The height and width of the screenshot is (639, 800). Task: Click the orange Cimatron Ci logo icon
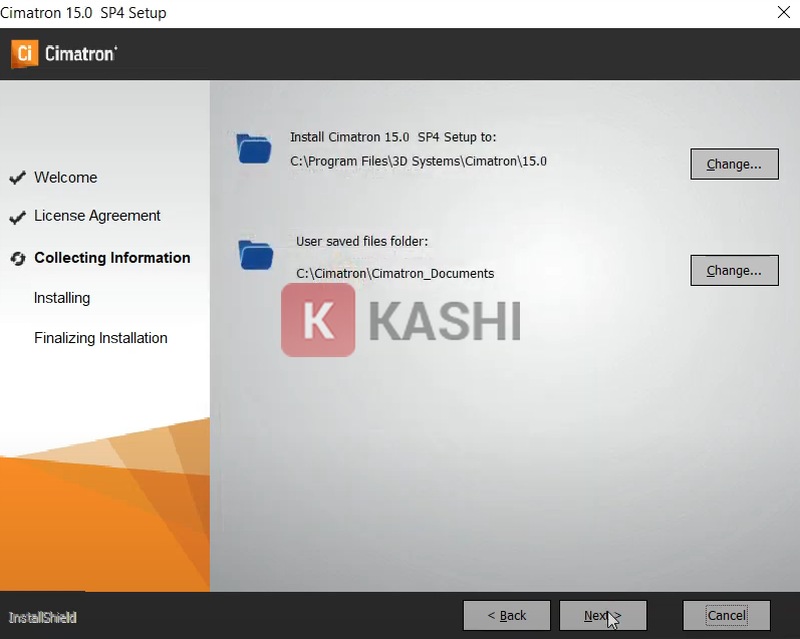point(25,53)
